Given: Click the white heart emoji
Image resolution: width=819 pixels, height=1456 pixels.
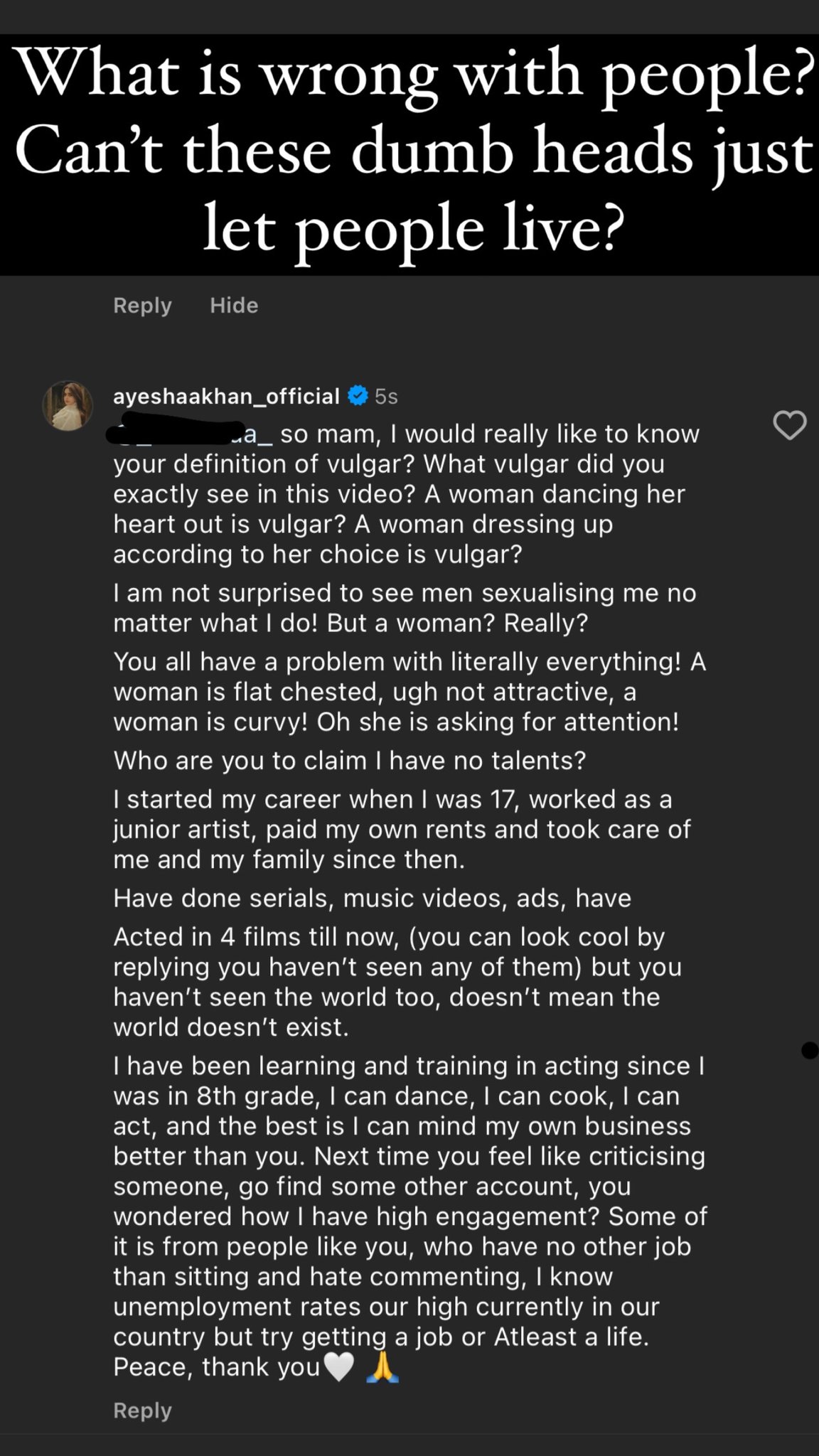Looking at the screenshot, I should coord(338,1367).
